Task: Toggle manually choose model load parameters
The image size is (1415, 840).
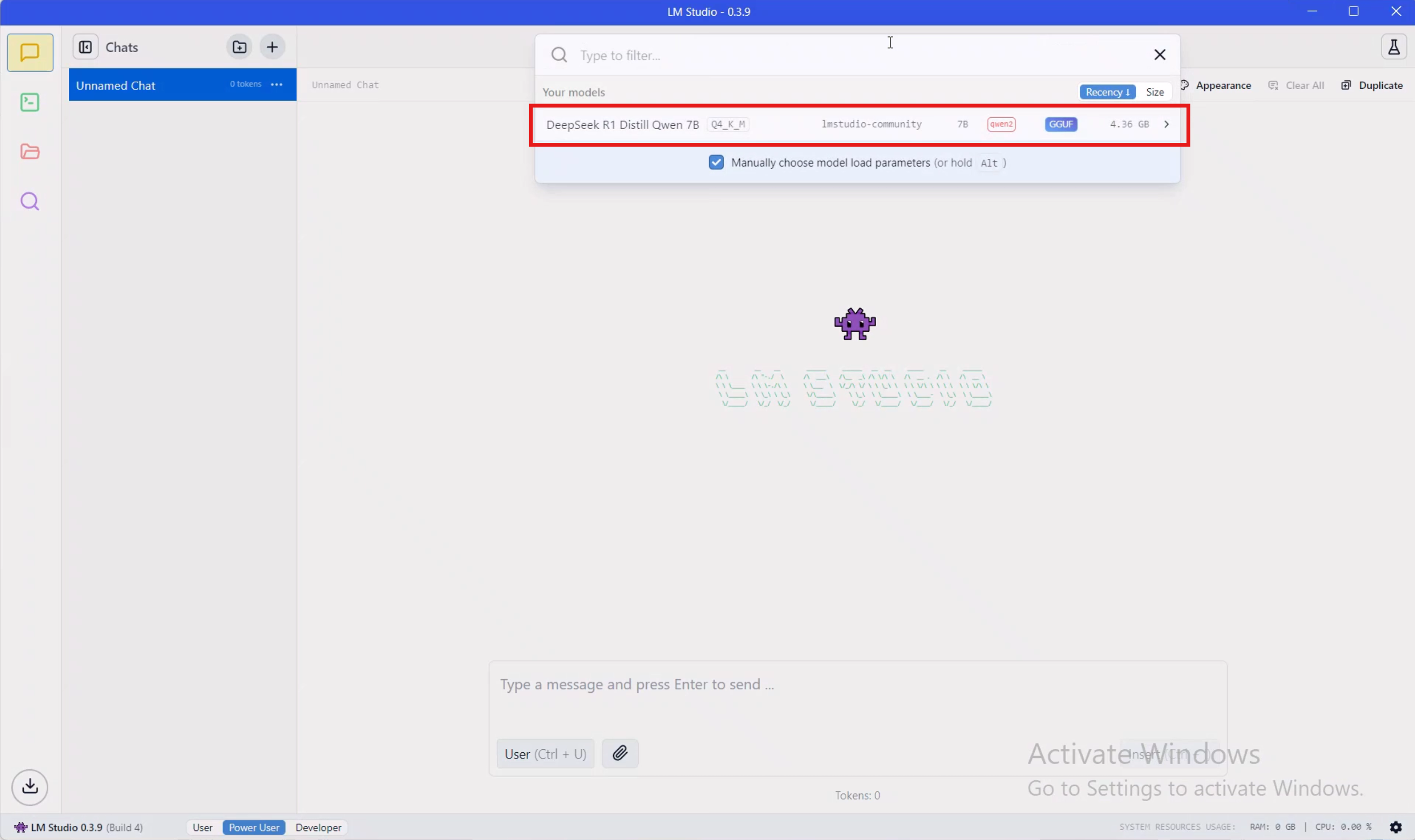Action: 716,162
